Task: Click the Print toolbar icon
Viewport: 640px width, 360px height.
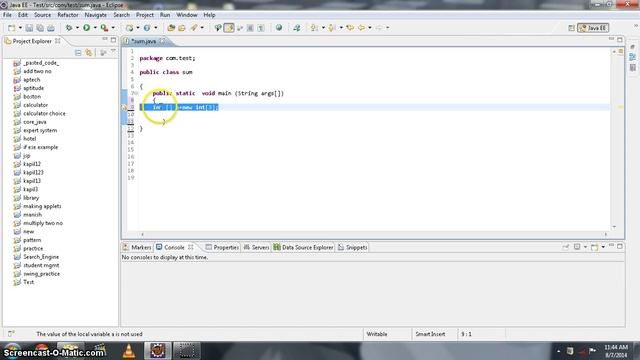Action: pos(51,28)
